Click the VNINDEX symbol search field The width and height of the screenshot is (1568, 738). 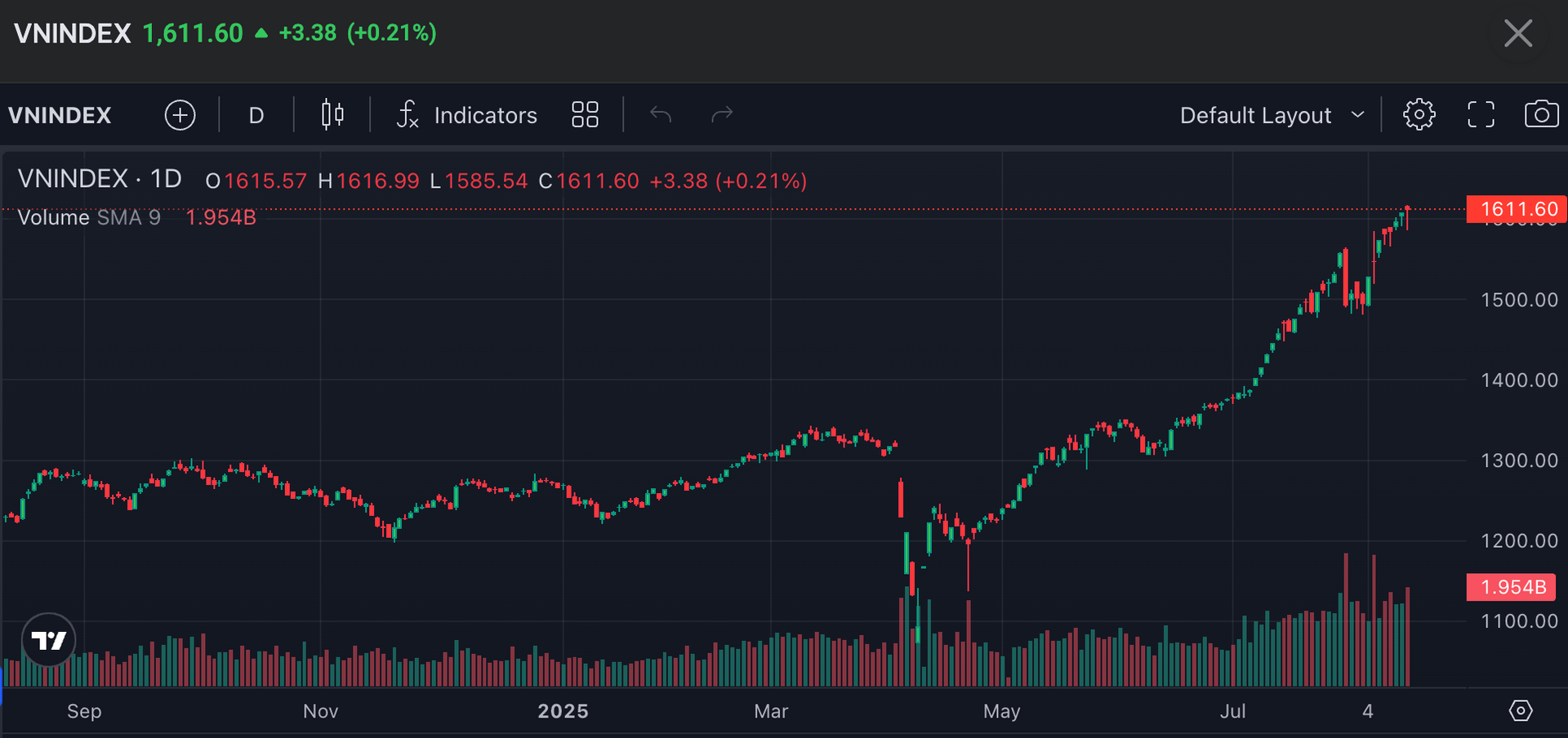coord(60,115)
